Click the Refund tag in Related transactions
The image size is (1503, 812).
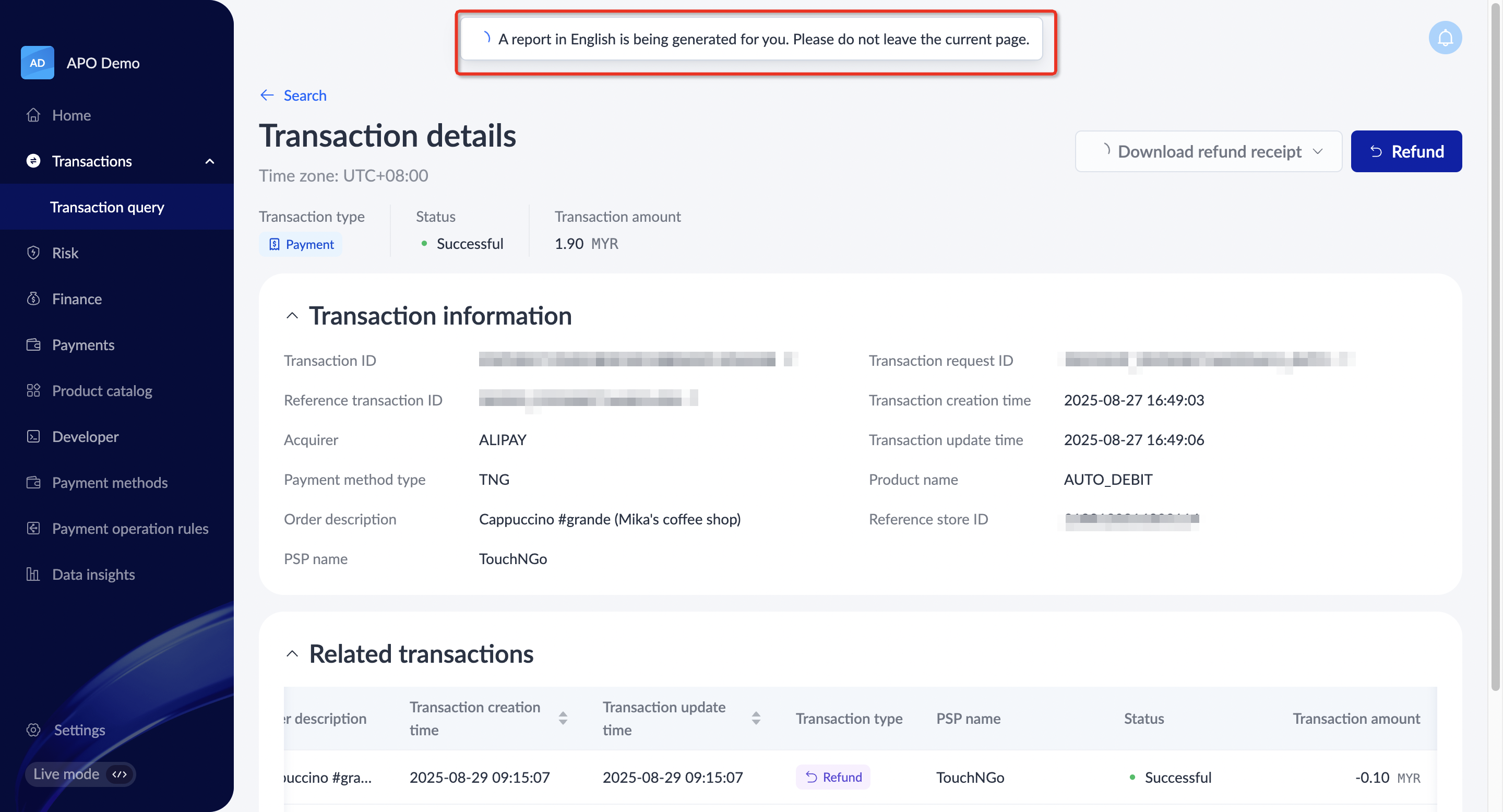832,777
